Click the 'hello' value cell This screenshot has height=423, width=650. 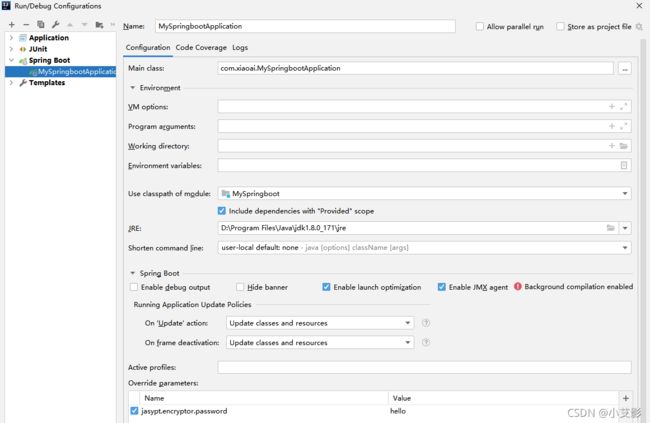click(x=398, y=411)
